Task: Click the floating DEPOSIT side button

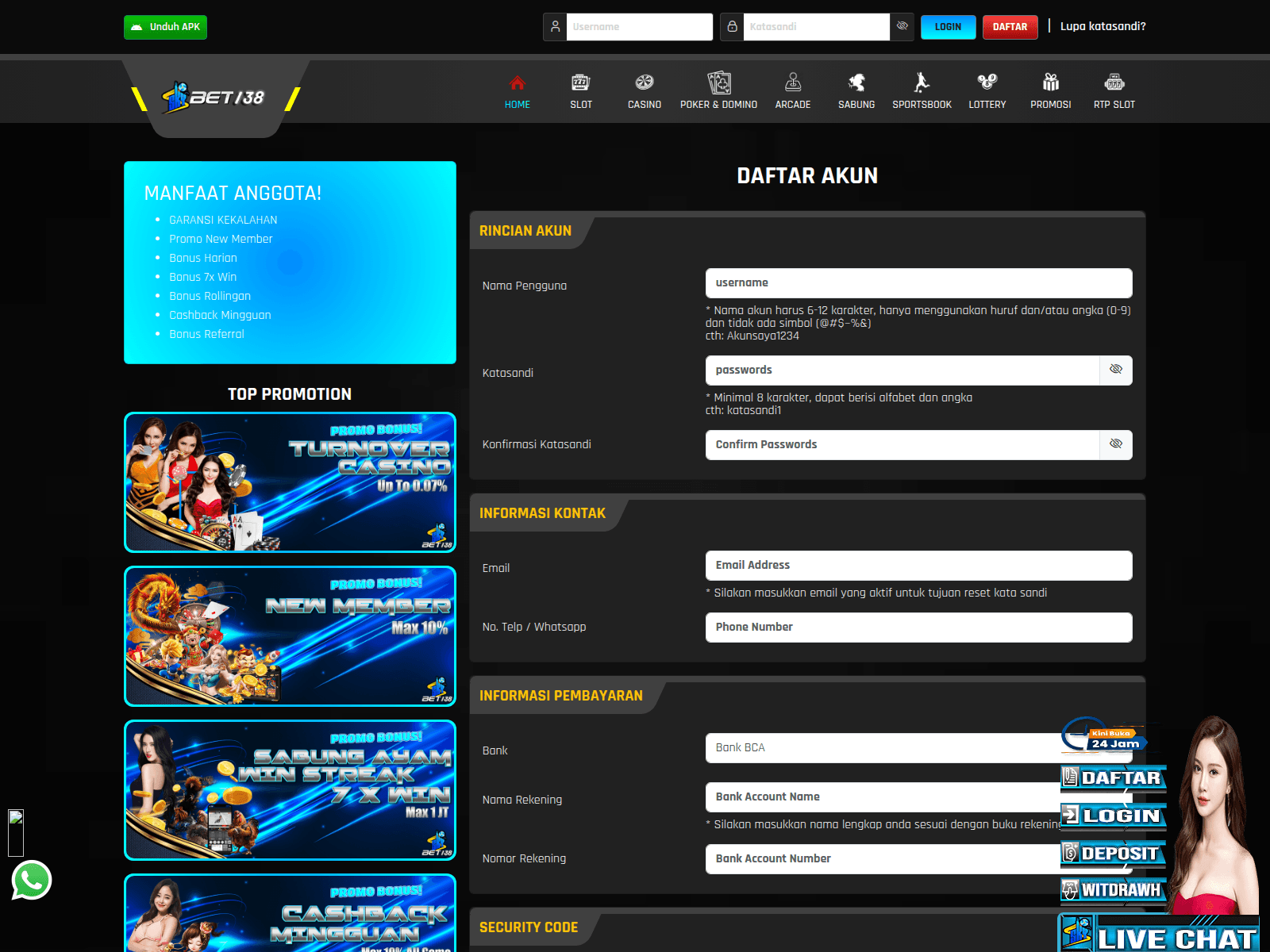Action: click(1113, 854)
